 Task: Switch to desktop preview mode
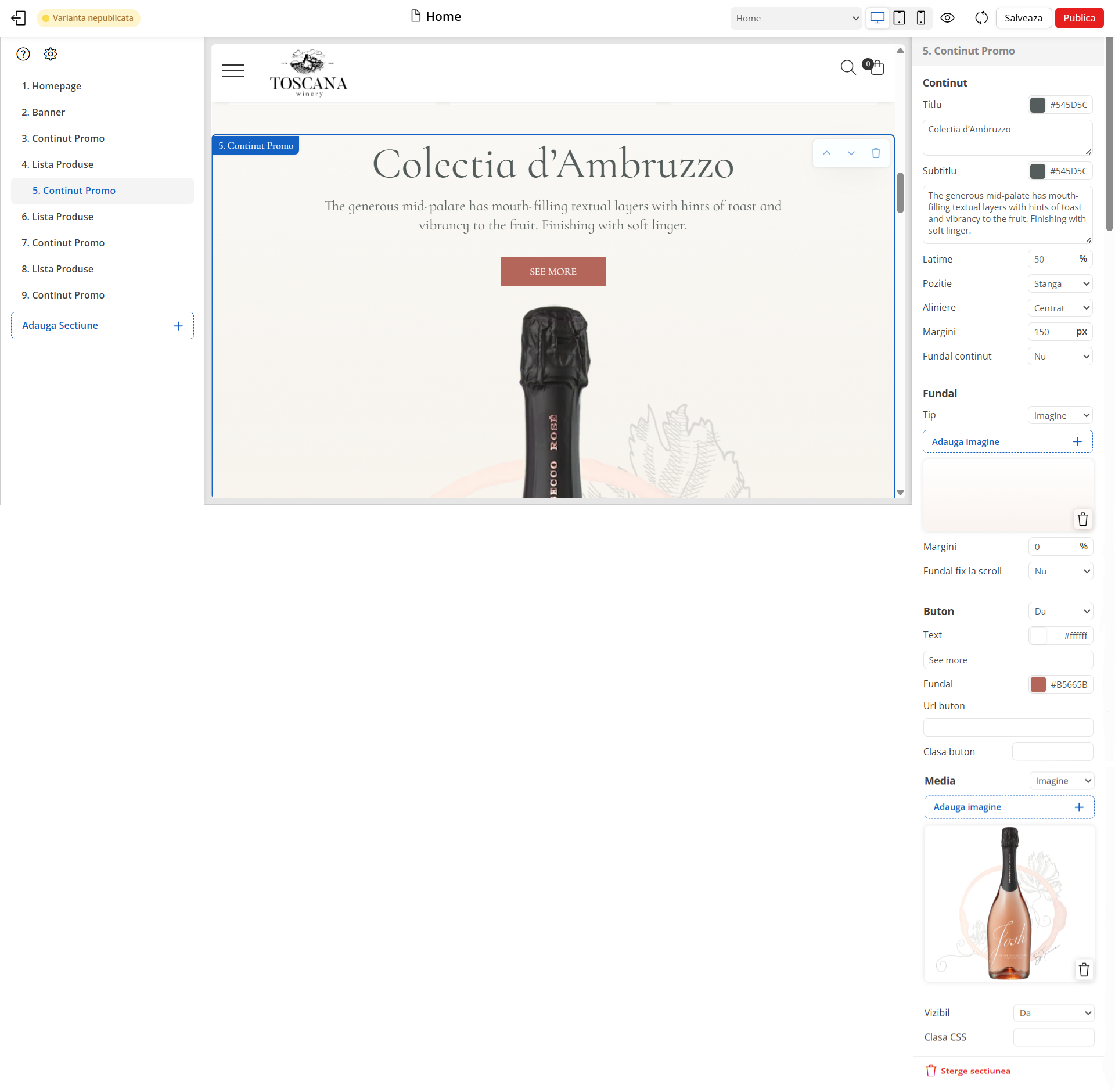(x=877, y=18)
